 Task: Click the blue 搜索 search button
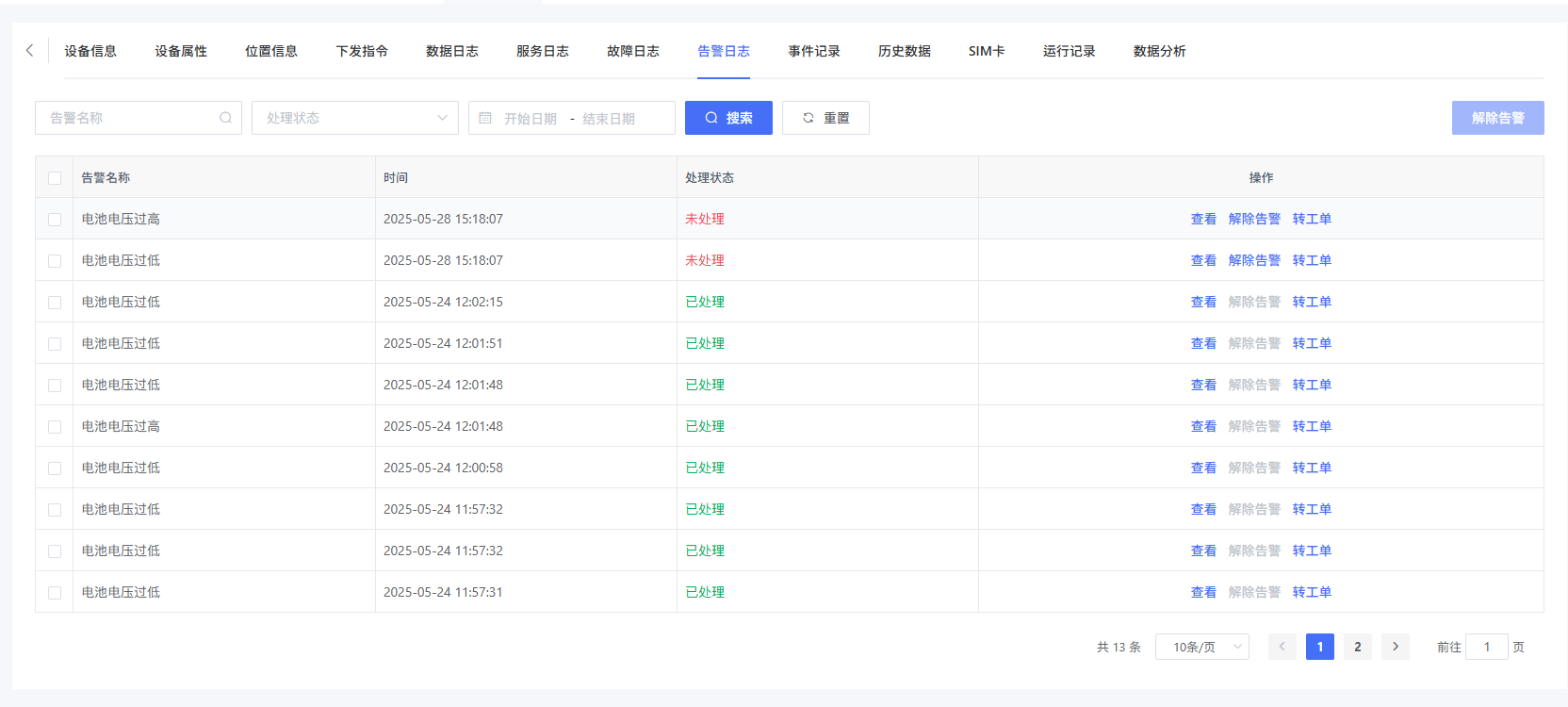point(728,118)
